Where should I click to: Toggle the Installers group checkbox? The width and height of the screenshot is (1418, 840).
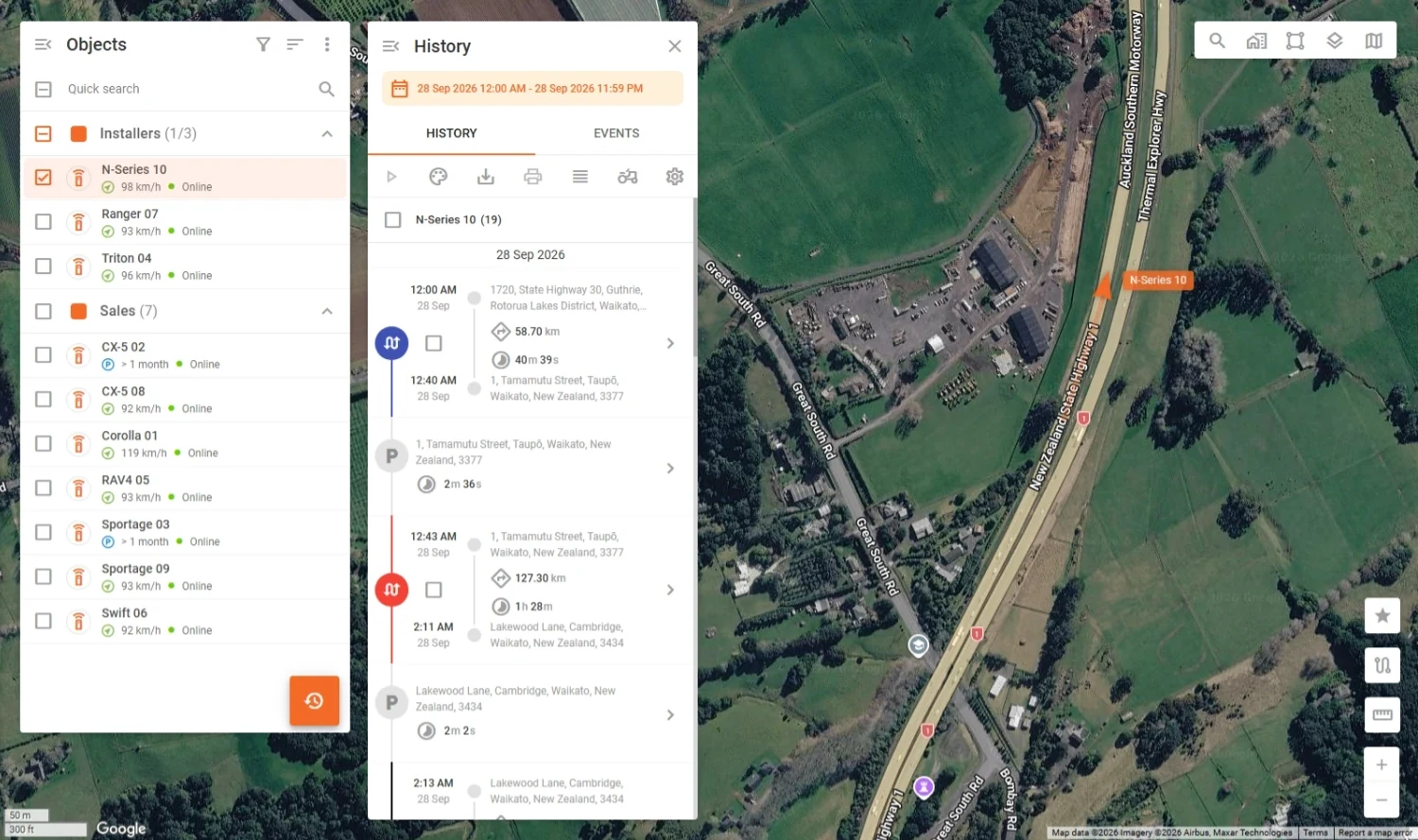click(x=43, y=134)
